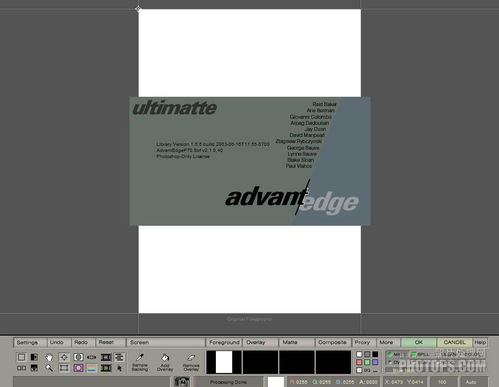Viewport: 499px width, 387px height.
Task: Select the single-pane view icon
Action: 21,357
